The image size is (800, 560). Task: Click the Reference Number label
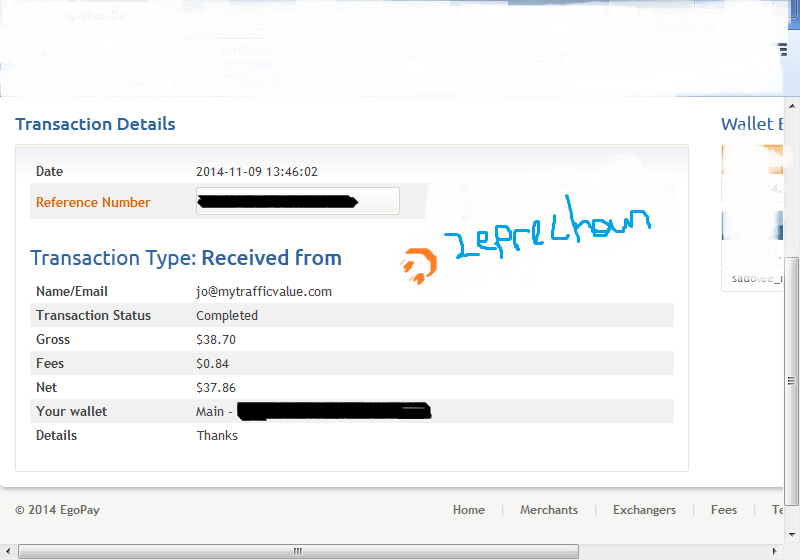pos(93,202)
